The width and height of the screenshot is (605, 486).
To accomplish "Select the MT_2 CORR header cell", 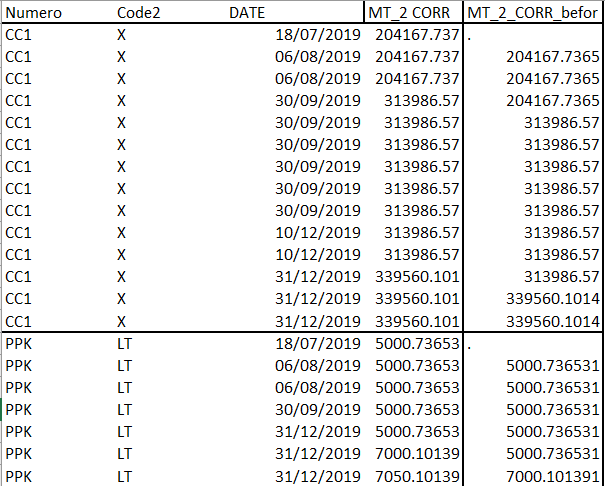I will tap(414, 13).
